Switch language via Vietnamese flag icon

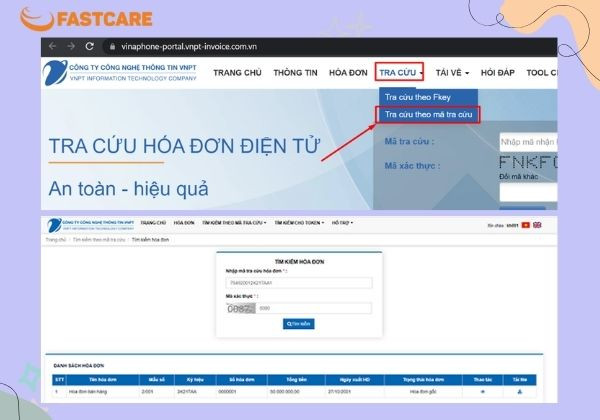526,225
